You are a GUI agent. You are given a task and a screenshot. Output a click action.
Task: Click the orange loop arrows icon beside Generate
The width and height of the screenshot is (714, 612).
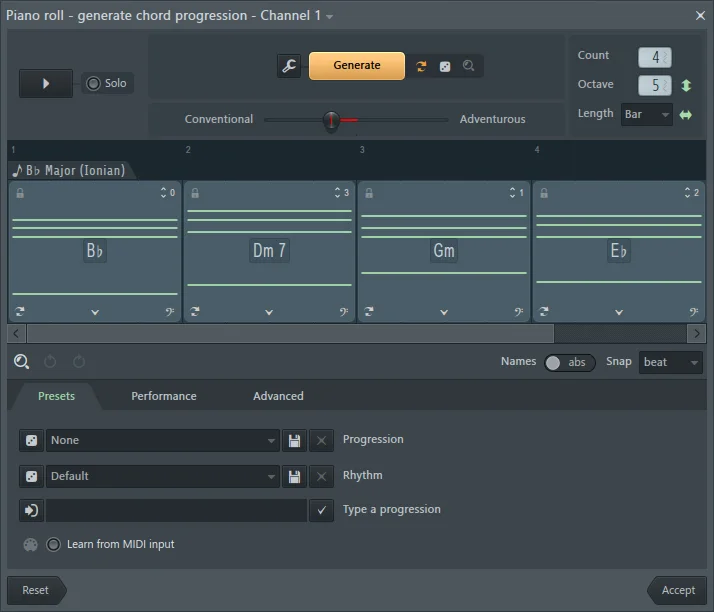tap(421, 66)
